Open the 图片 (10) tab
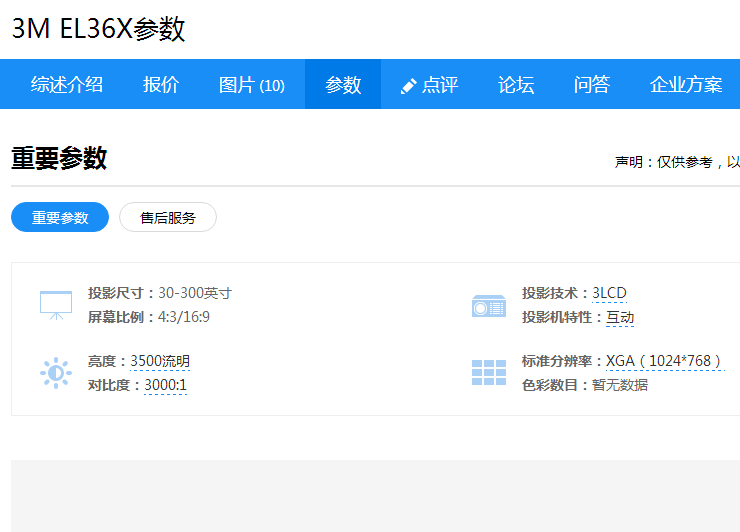This screenshot has height=532, width=740. [252, 85]
